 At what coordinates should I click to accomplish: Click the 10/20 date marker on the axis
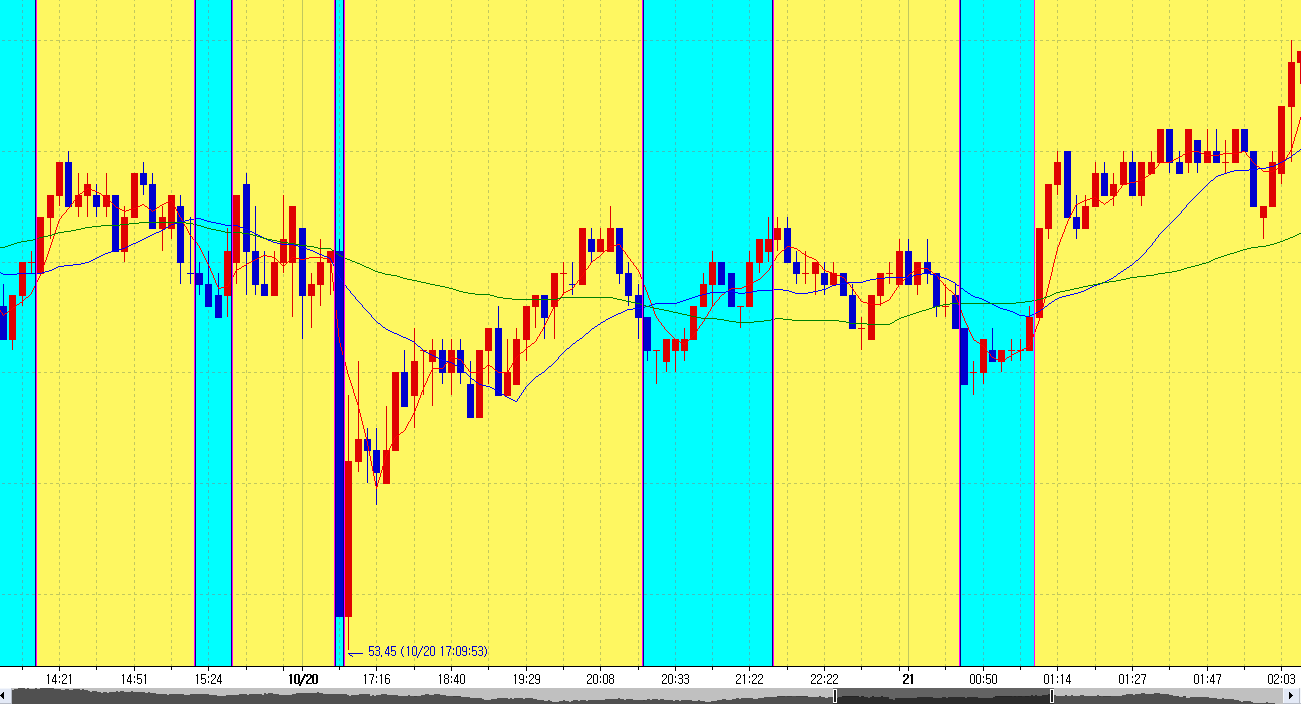pos(302,679)
